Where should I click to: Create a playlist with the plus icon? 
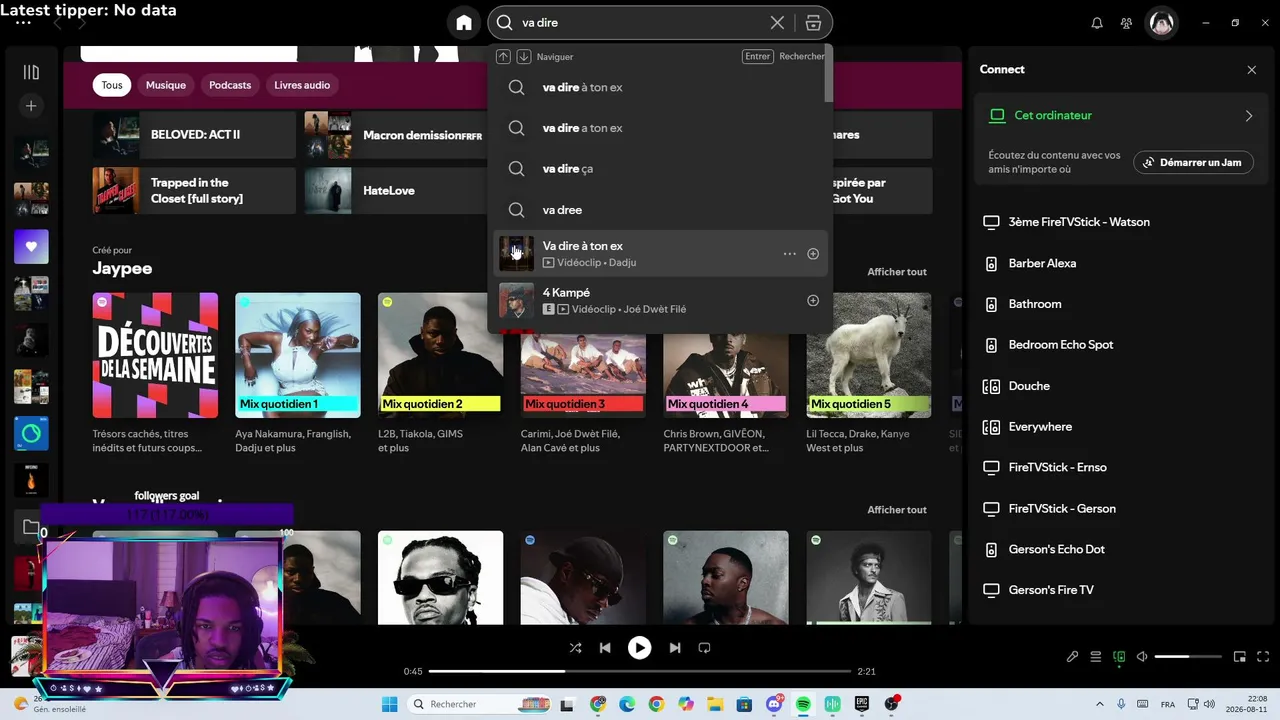tap(31, 106)
